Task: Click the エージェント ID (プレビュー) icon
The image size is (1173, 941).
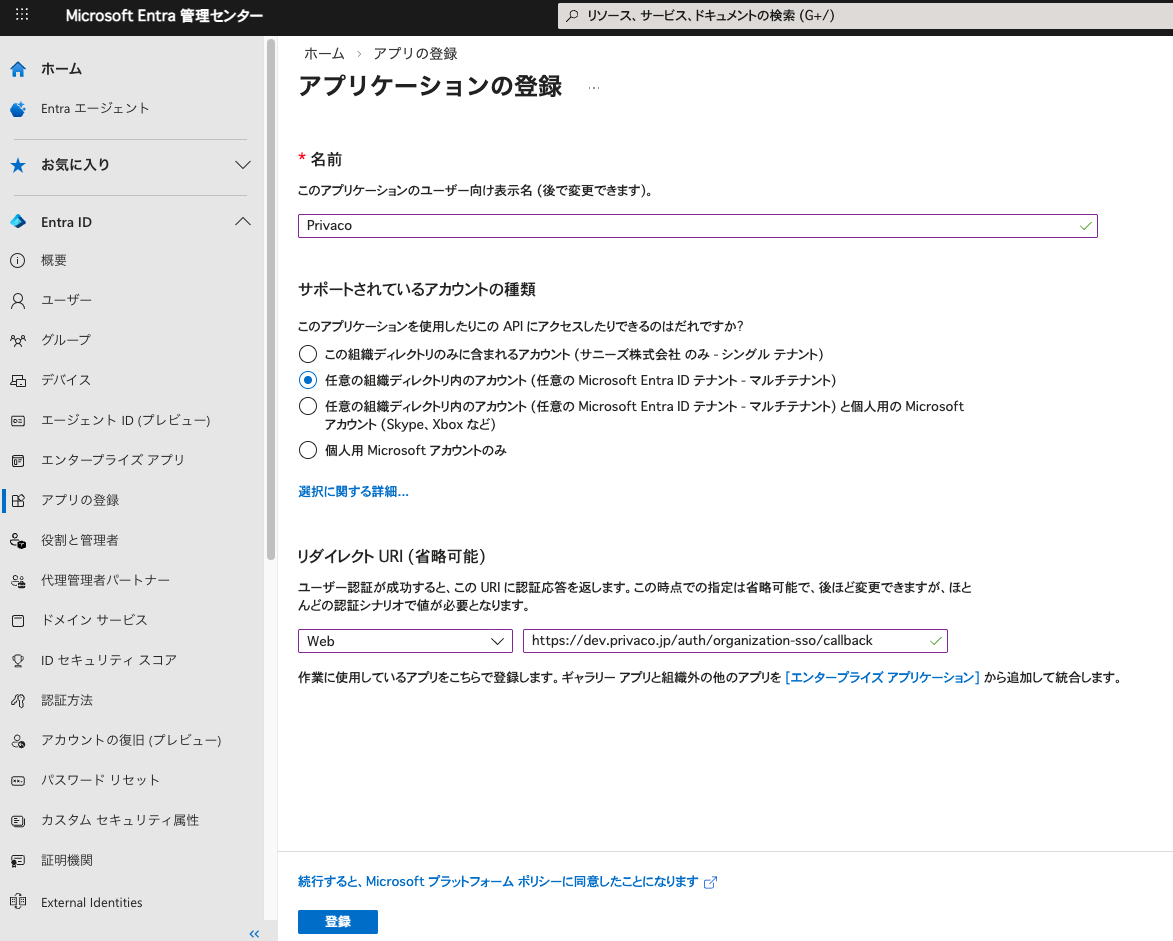Action: pos(18,421)
